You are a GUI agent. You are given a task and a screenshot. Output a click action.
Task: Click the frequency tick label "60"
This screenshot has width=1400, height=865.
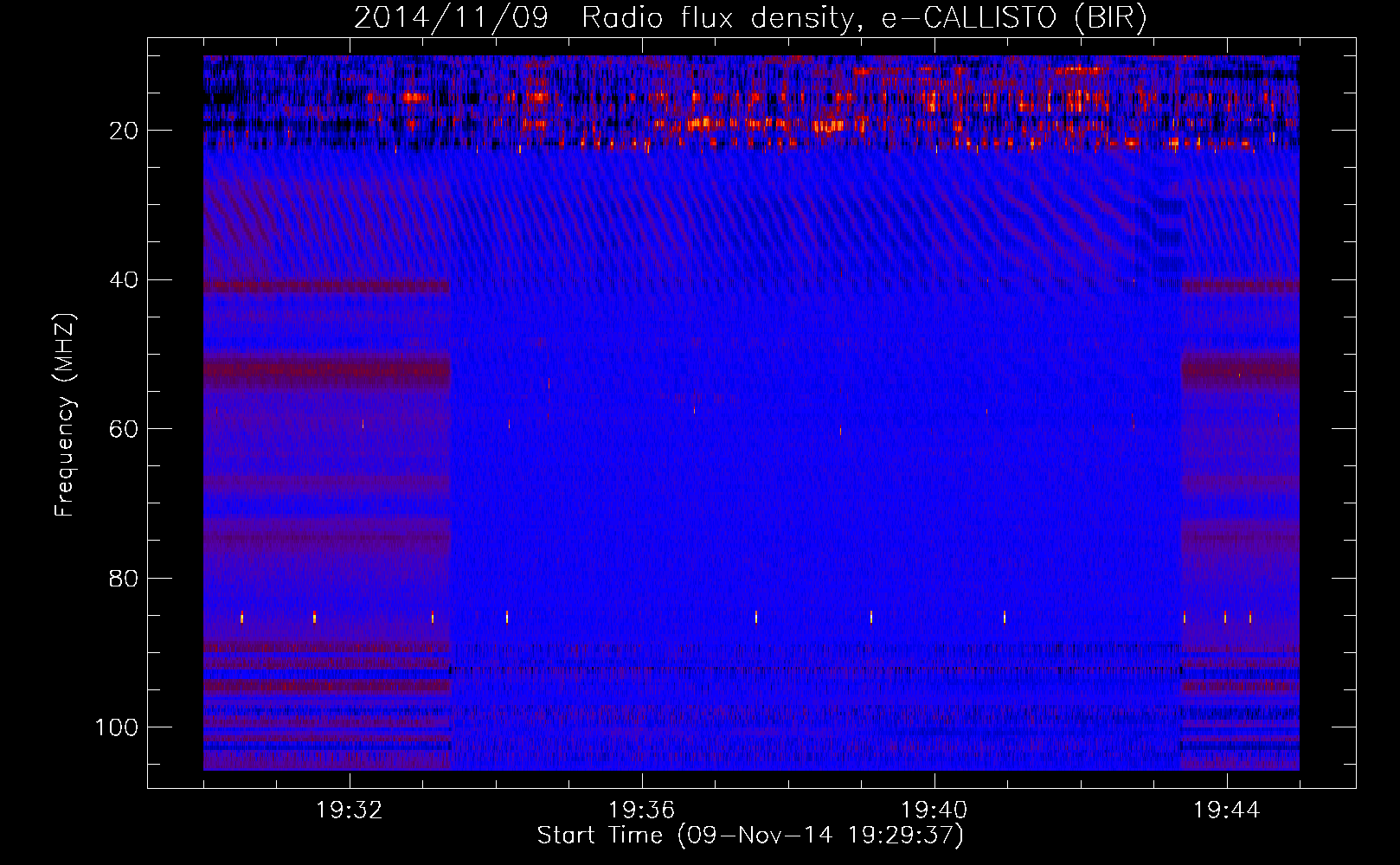pyautogui.click(x=125, y=429)
